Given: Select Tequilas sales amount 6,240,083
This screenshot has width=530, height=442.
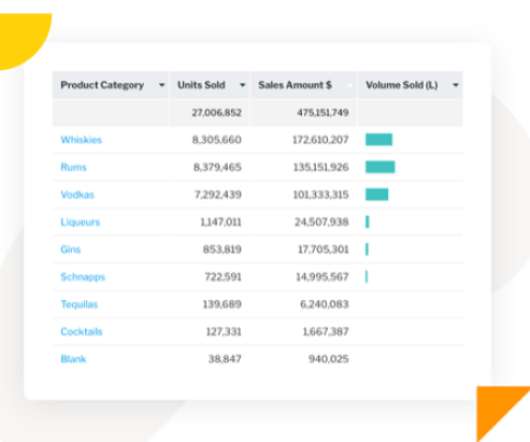Looking at the screenshot, I should (x=324, y=304).
